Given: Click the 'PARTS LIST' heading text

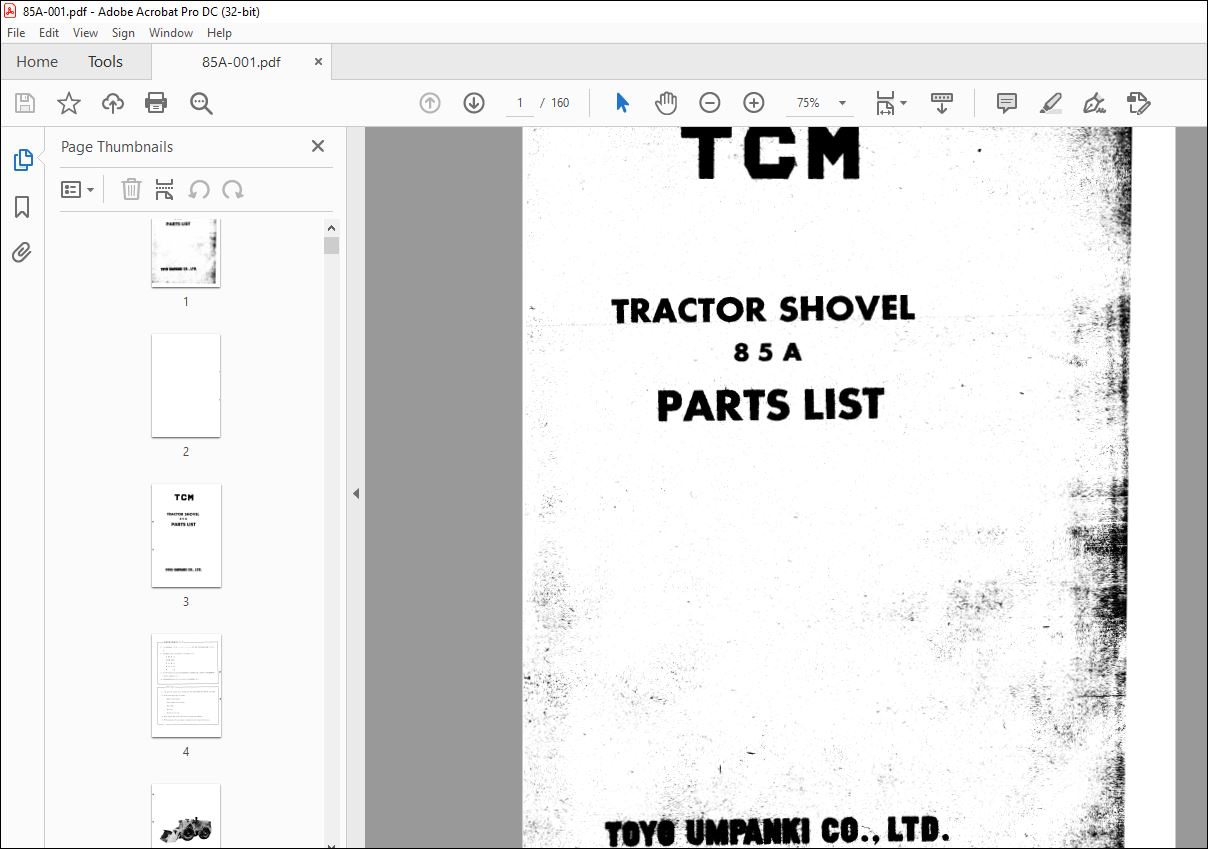Looking at the screenshot, I should (770, 405).
